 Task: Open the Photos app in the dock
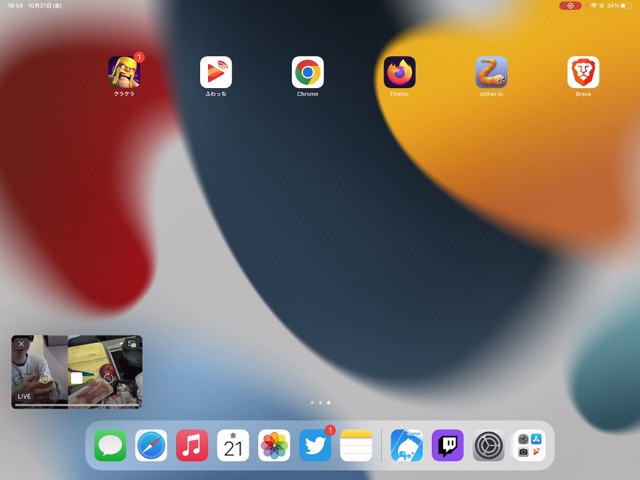(x=274, y=445)
